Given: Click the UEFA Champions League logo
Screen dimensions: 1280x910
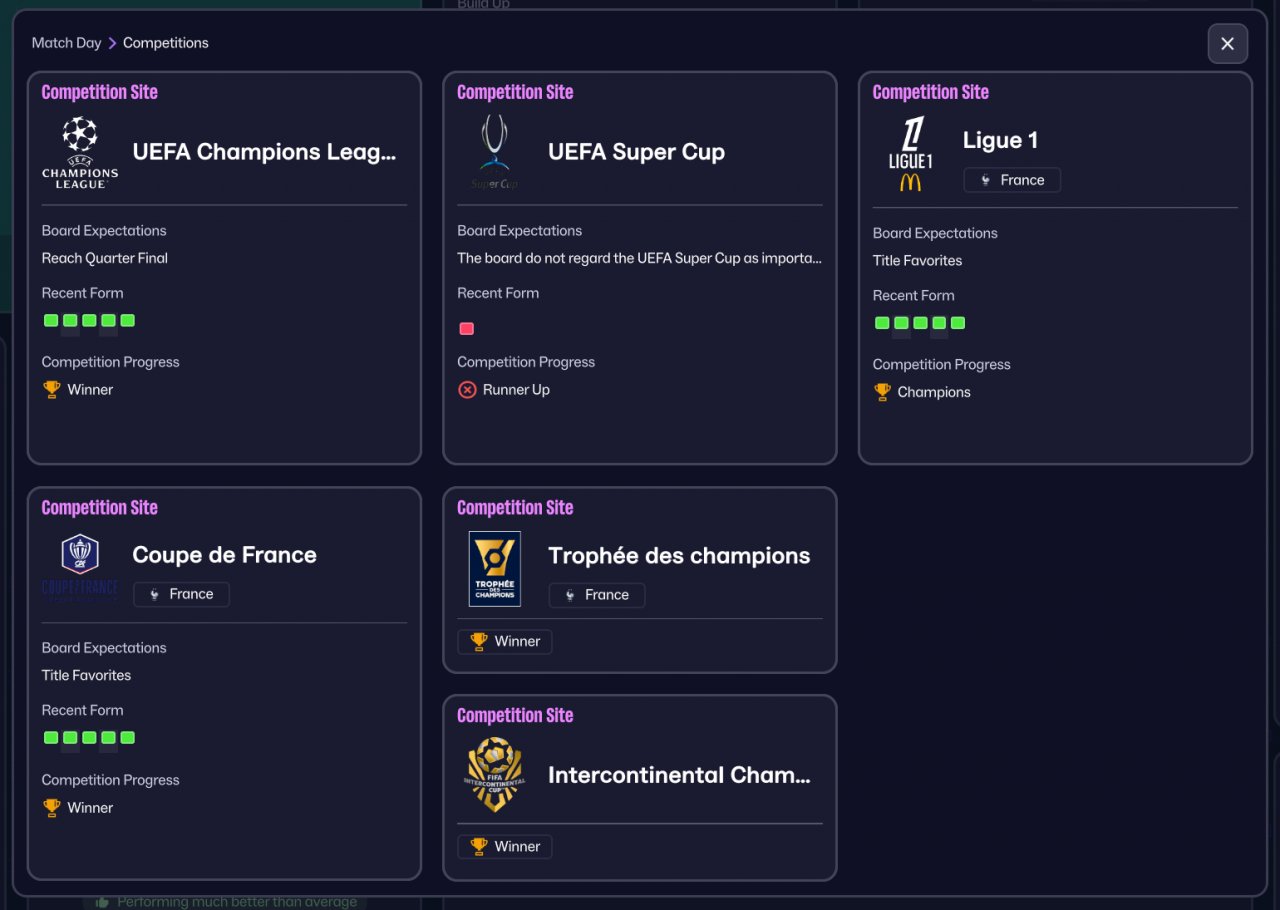Looking at the screenshot, I should coord(80,152).
